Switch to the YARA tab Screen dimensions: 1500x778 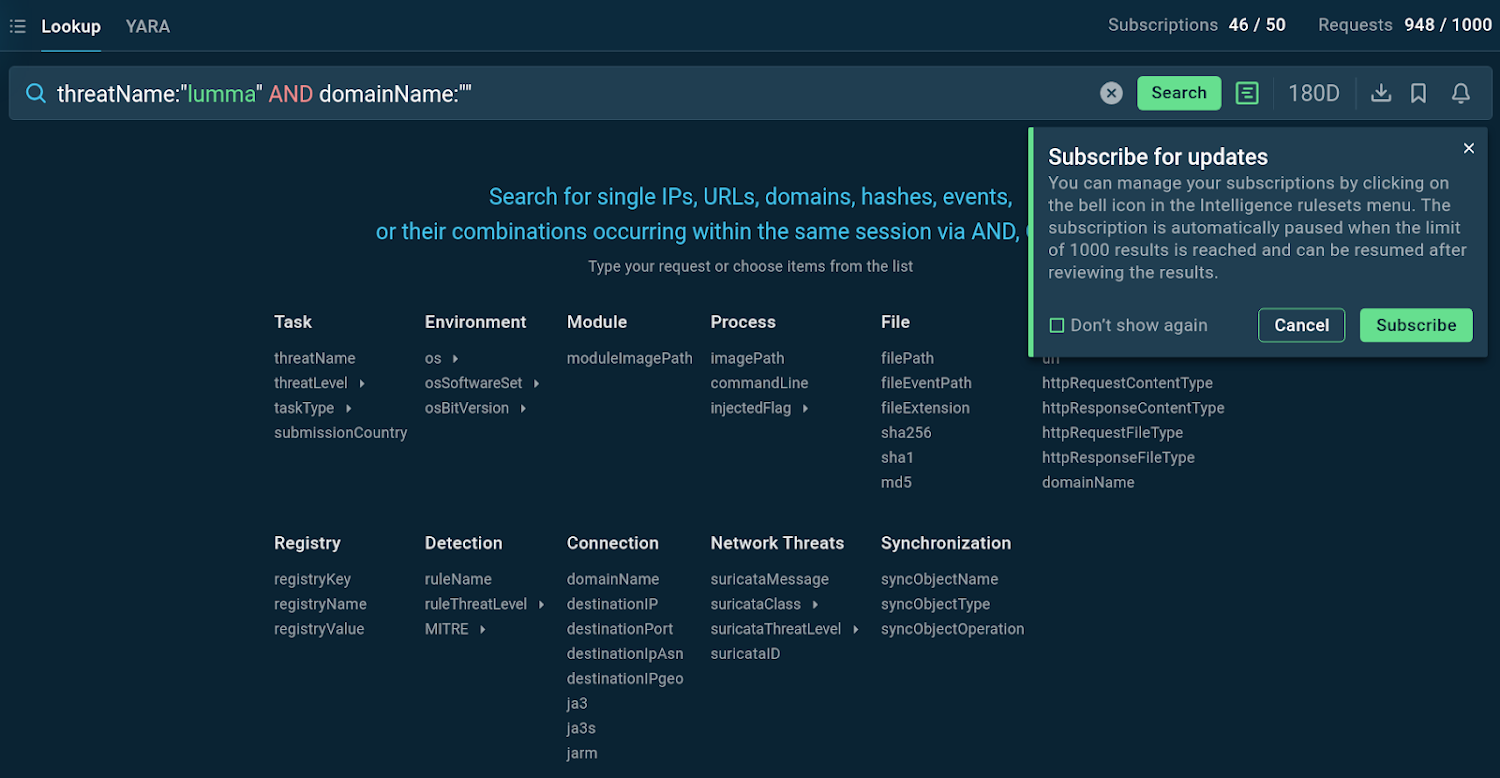pyautogui.click(x=148, y=26)
